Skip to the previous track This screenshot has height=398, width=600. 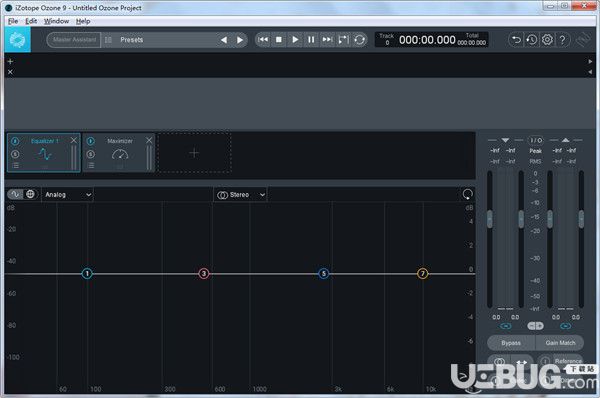click(263, 39)
